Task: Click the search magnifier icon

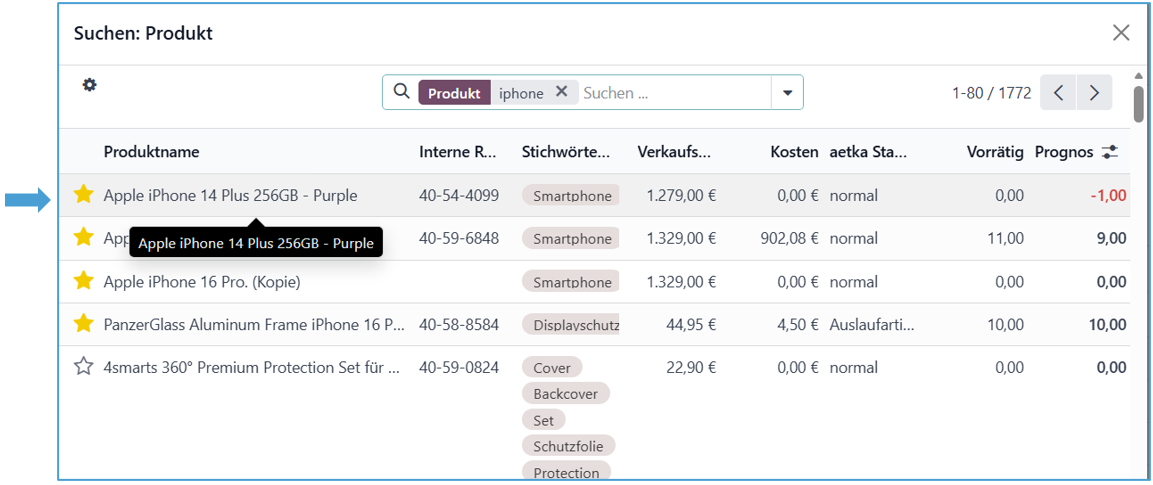Action: point(401,92)
